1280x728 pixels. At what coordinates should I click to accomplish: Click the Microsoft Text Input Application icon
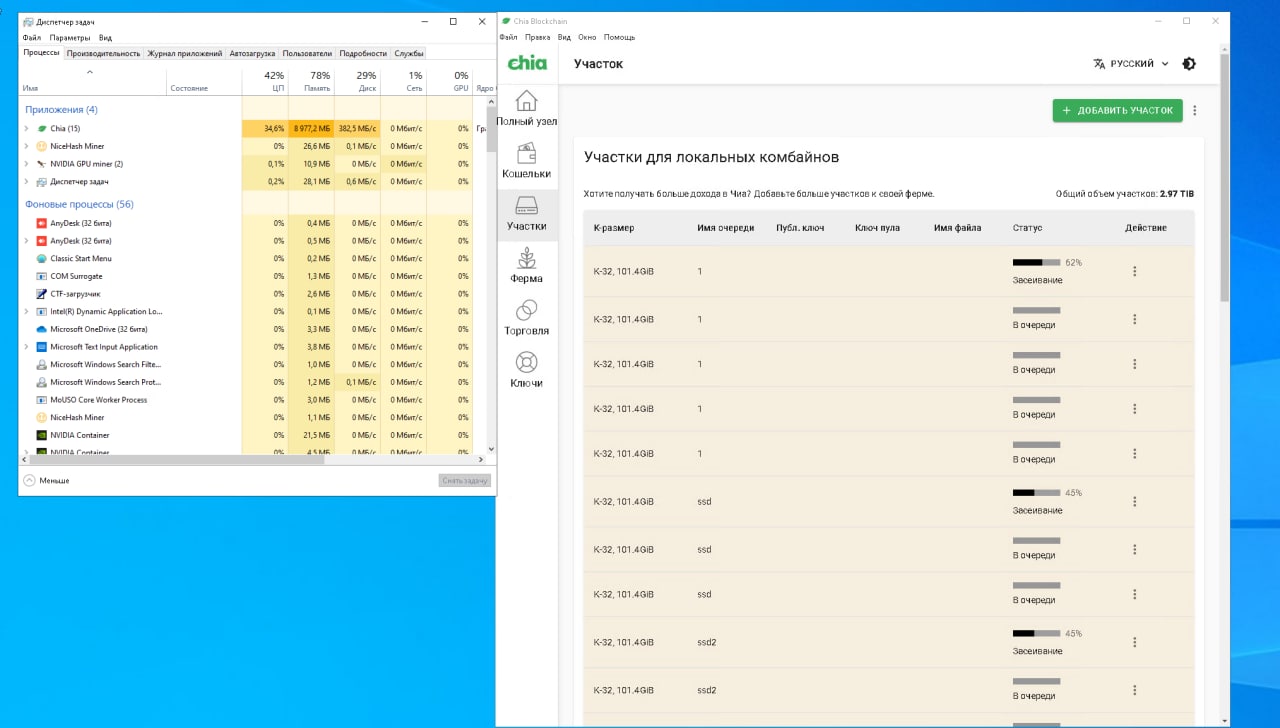[41, 347]
